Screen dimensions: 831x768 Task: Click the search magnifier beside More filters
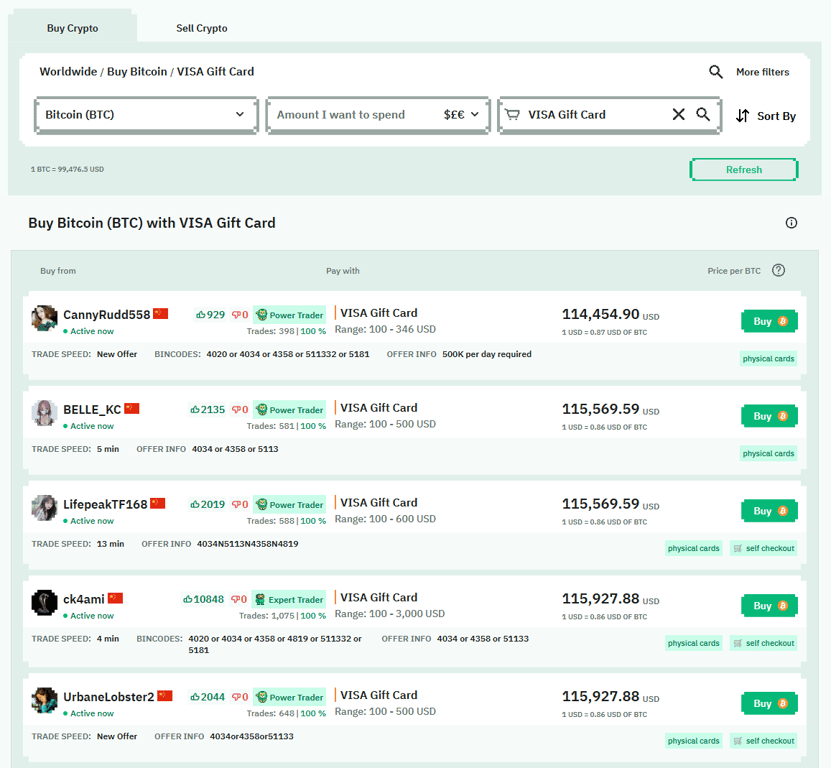tap(716, 72)
